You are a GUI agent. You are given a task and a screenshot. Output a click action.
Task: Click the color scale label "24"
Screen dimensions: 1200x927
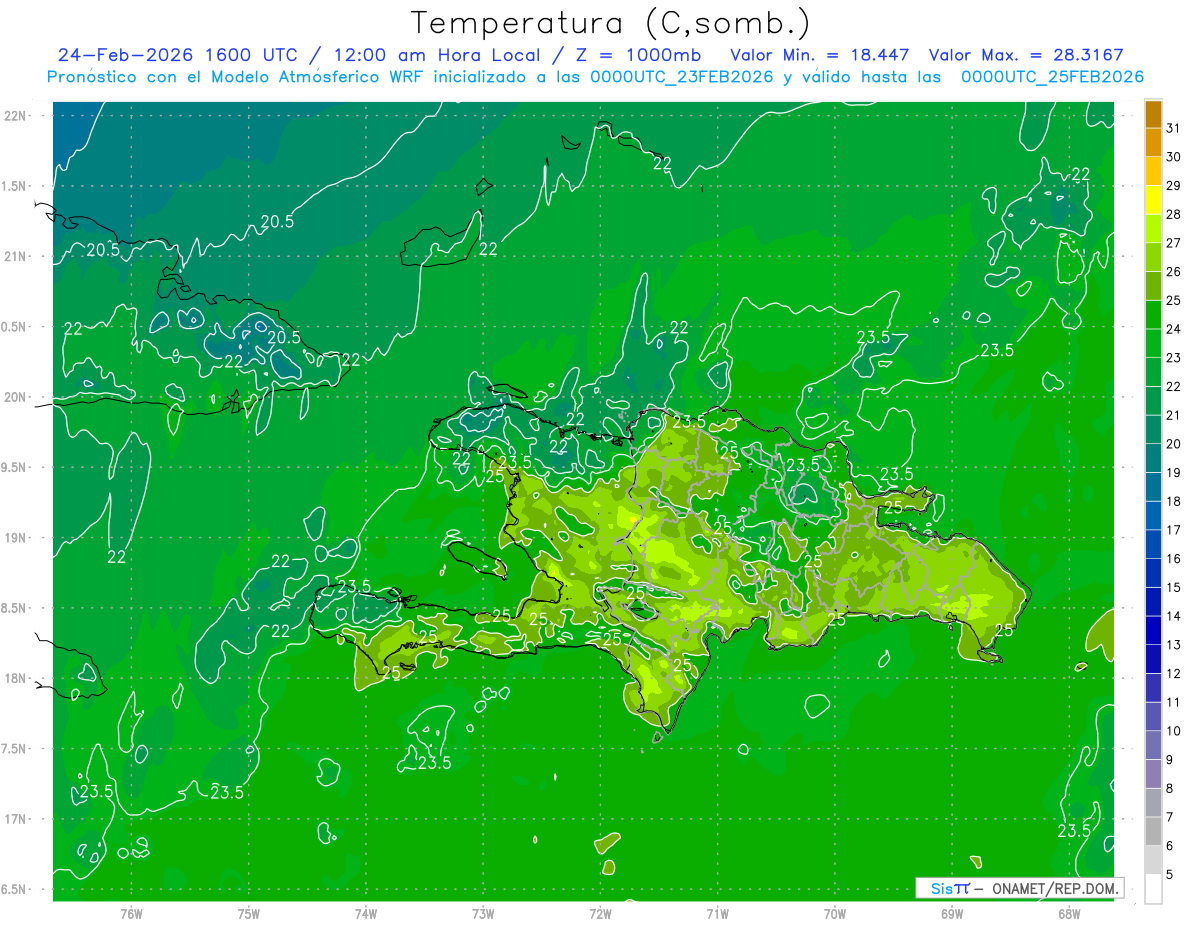[x=1174, y=329]
